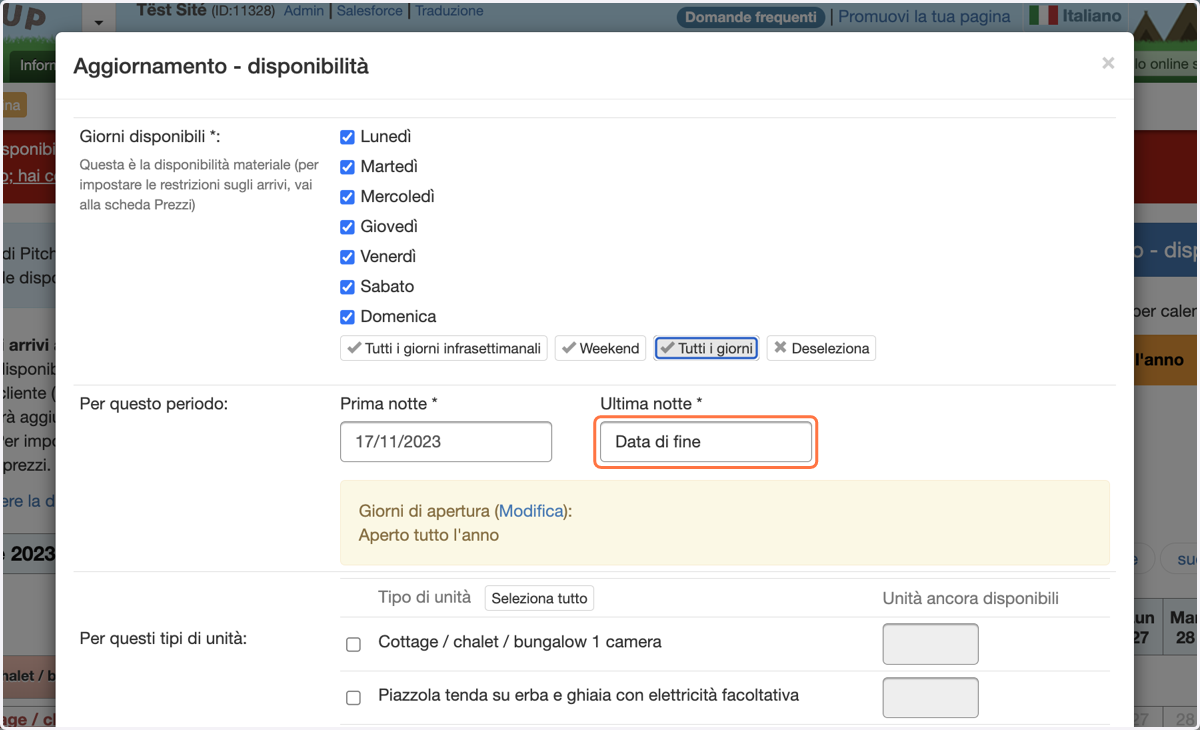Click the Aperto tutto l'anno text
Viewport: 1200px width, 730px height.
click(x=429, y=535)
